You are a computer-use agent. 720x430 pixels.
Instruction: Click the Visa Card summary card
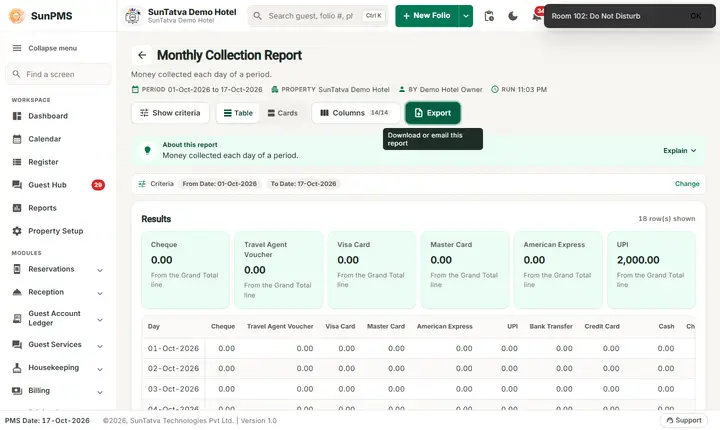click(x=371, y=270)
